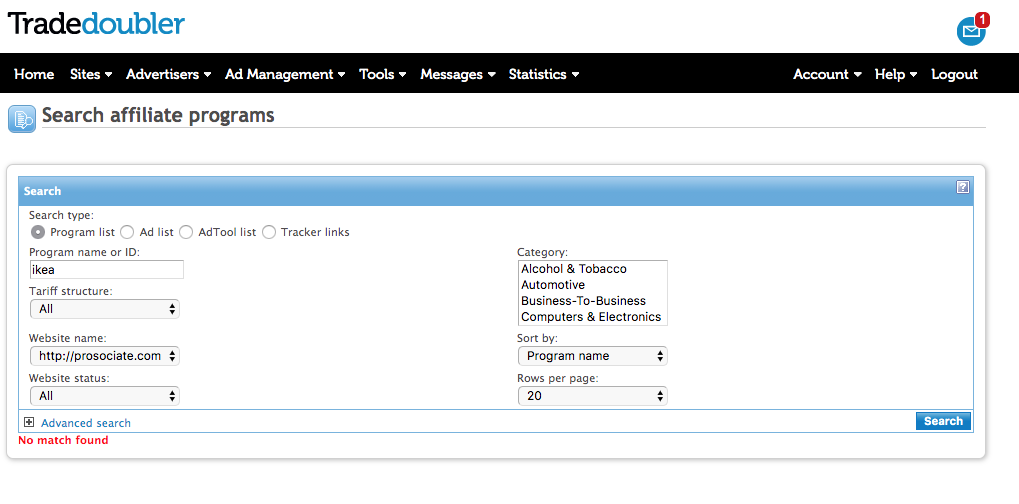Open the Sort by dropdown
This screenshot has height=504, width=1019.
592,356
